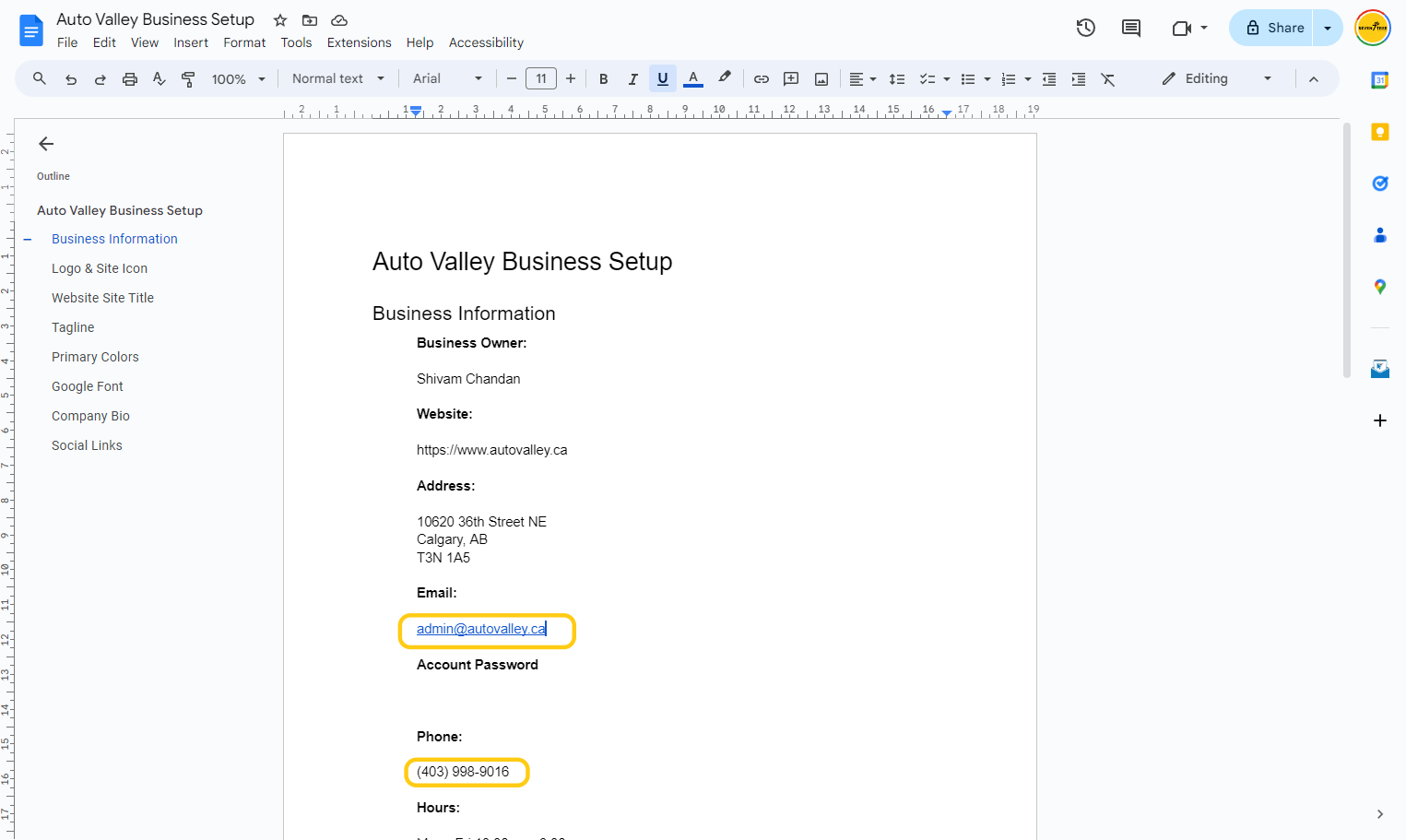Expand the Share options arrow
Screen dimensions: 1406x840
[1328, 28]
